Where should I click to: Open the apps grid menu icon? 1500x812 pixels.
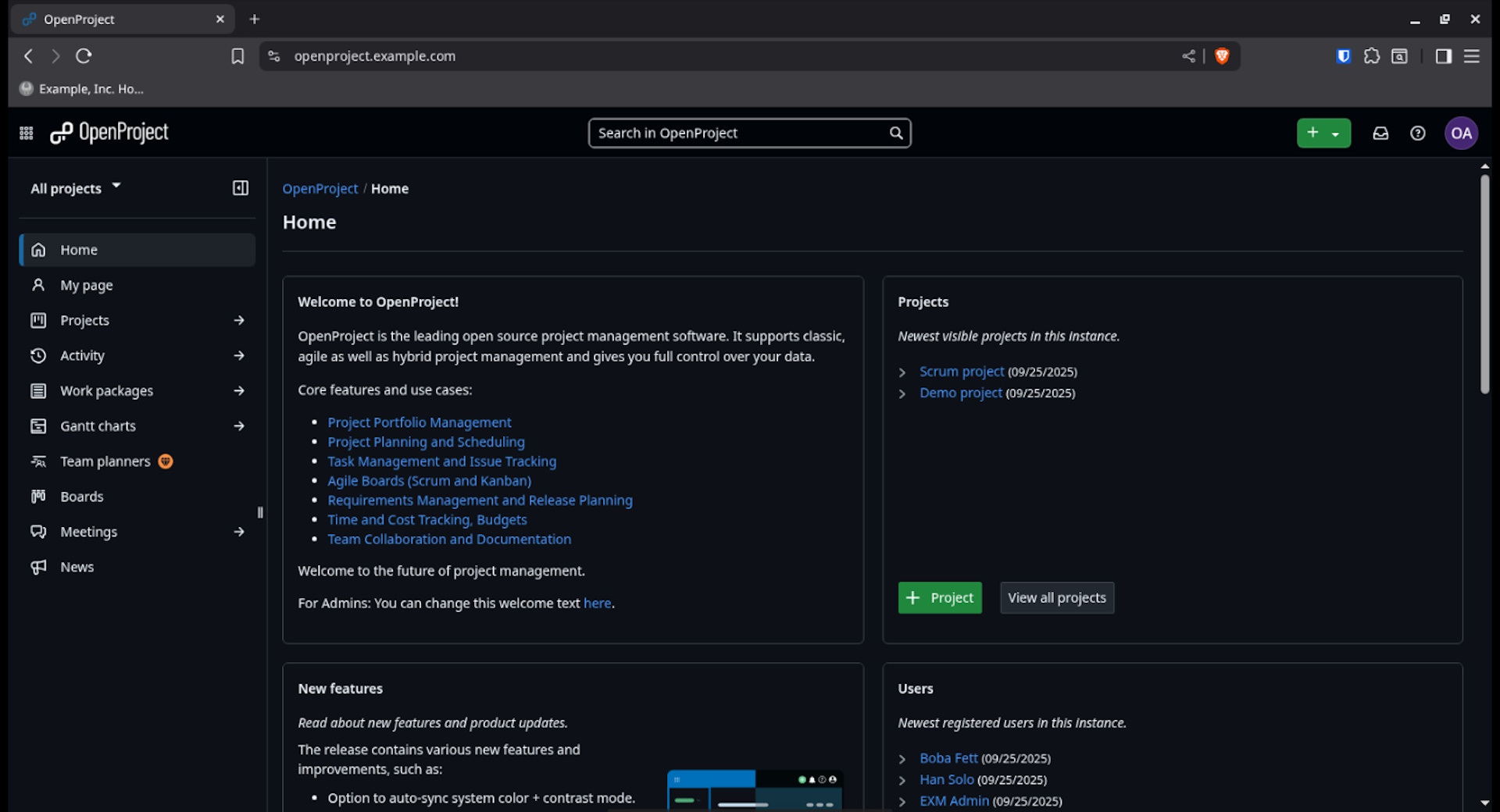(26, 133)
